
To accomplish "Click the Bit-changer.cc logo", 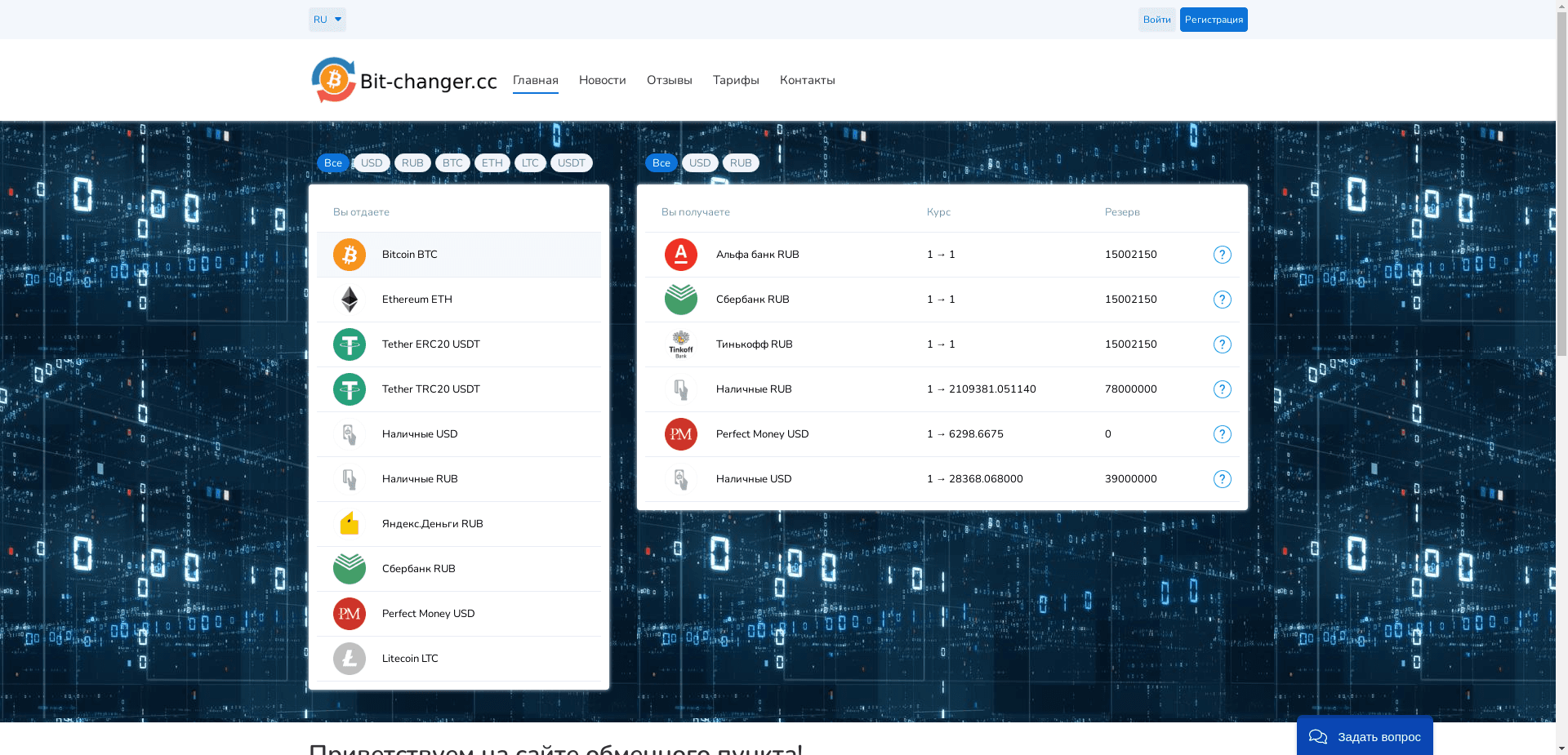I will click(x=404, y=80).
